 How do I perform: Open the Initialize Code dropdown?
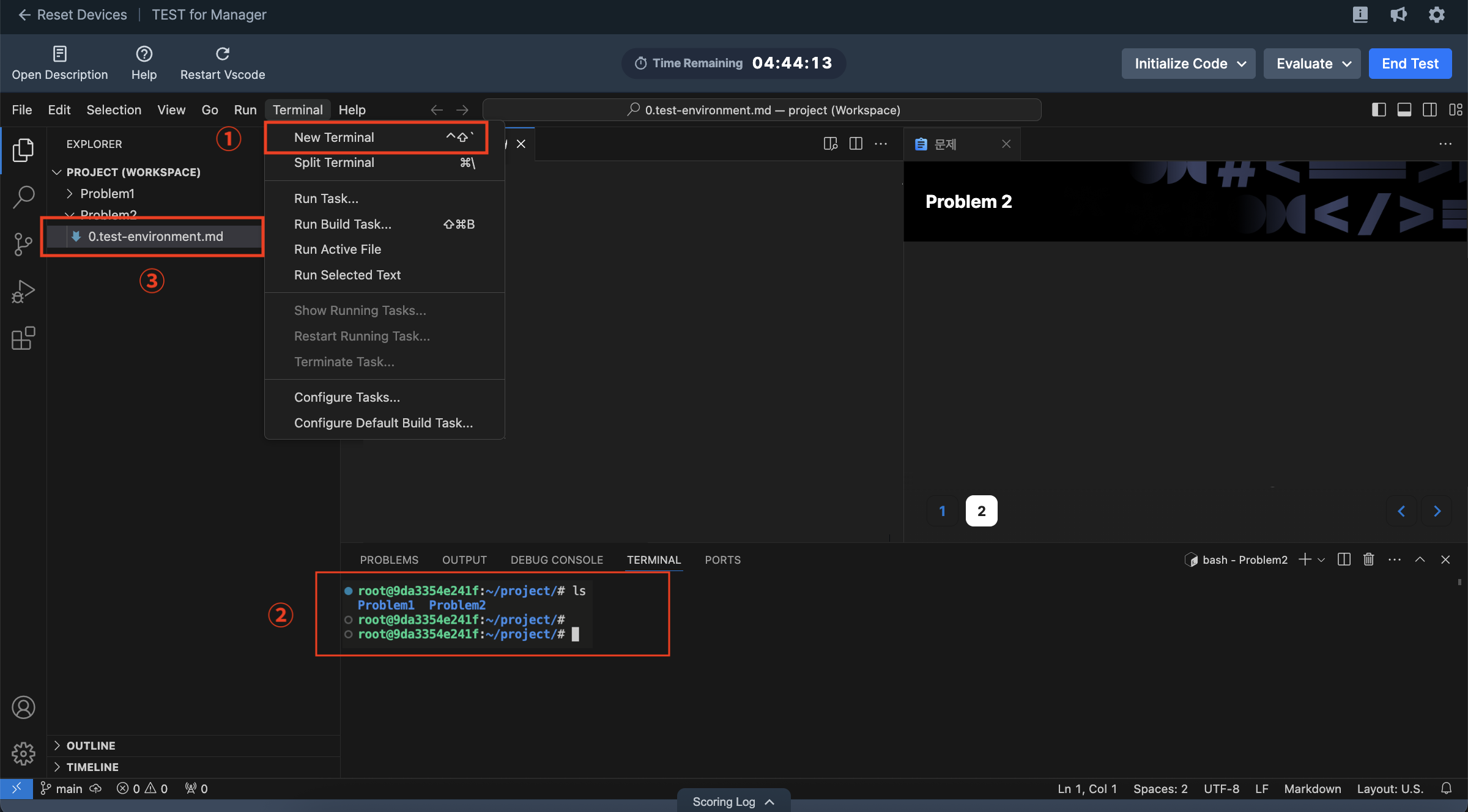[1188, 64]
